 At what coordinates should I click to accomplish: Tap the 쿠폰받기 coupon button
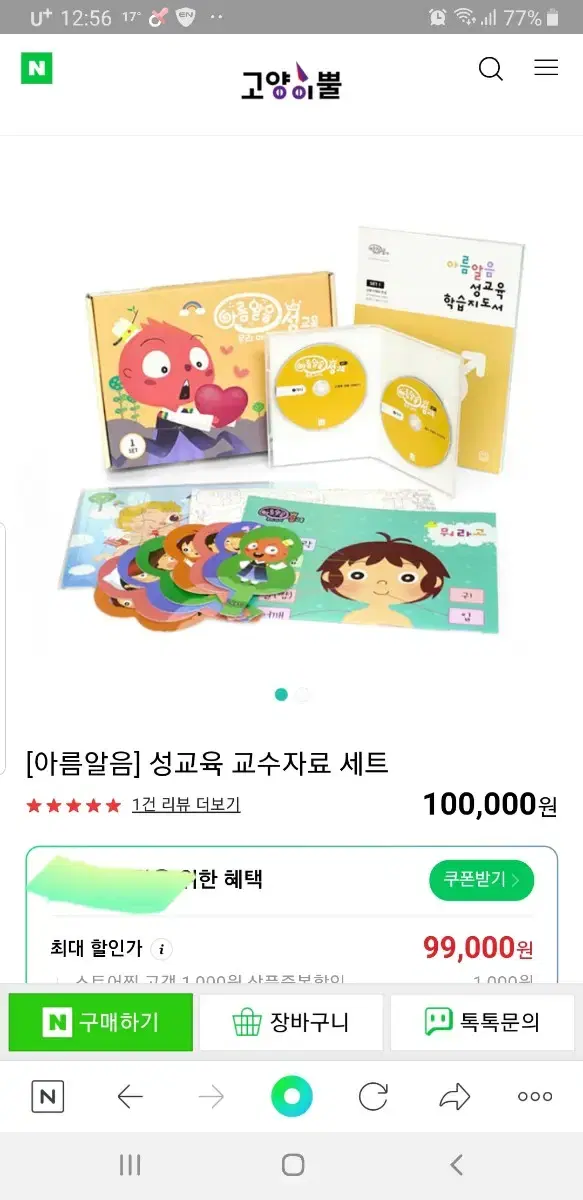(x=482, y=880)
